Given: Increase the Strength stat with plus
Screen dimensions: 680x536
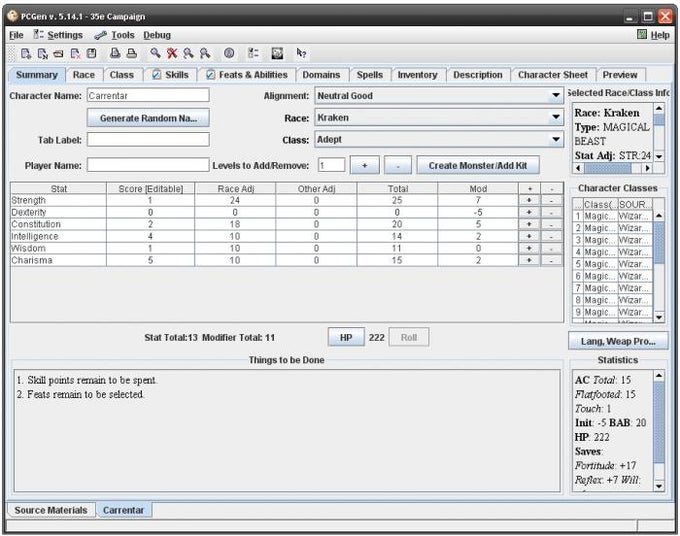Looking at the screenshot, I should click(530, 201).
